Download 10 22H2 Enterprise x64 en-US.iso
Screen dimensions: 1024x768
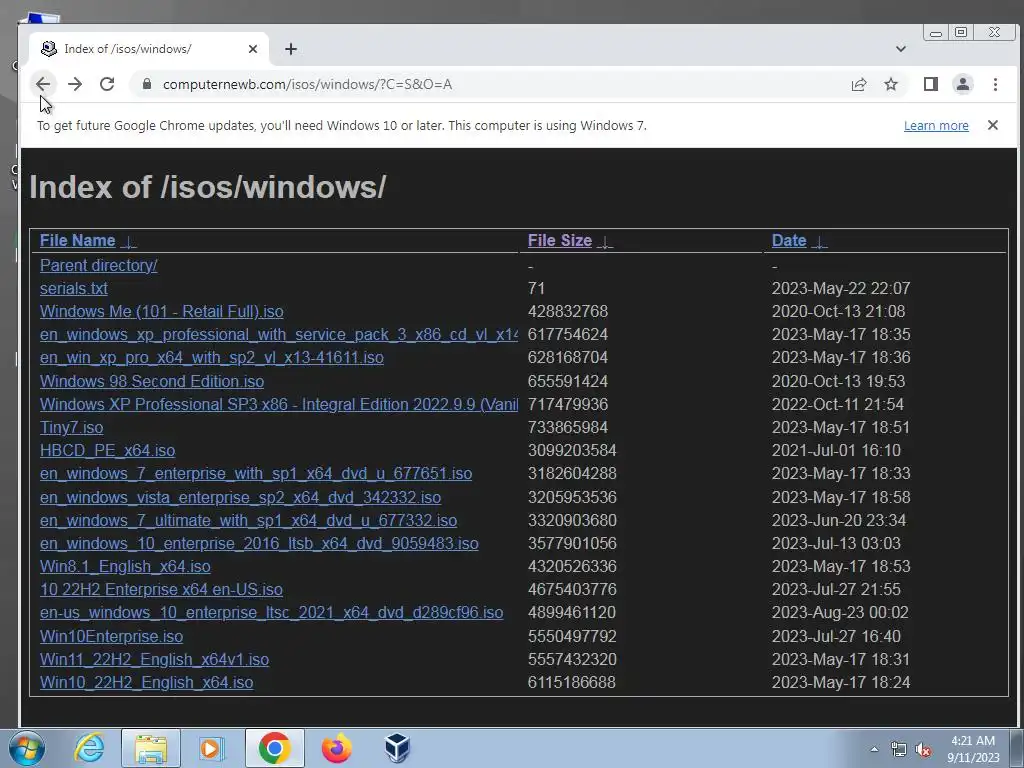click(161, 590)
